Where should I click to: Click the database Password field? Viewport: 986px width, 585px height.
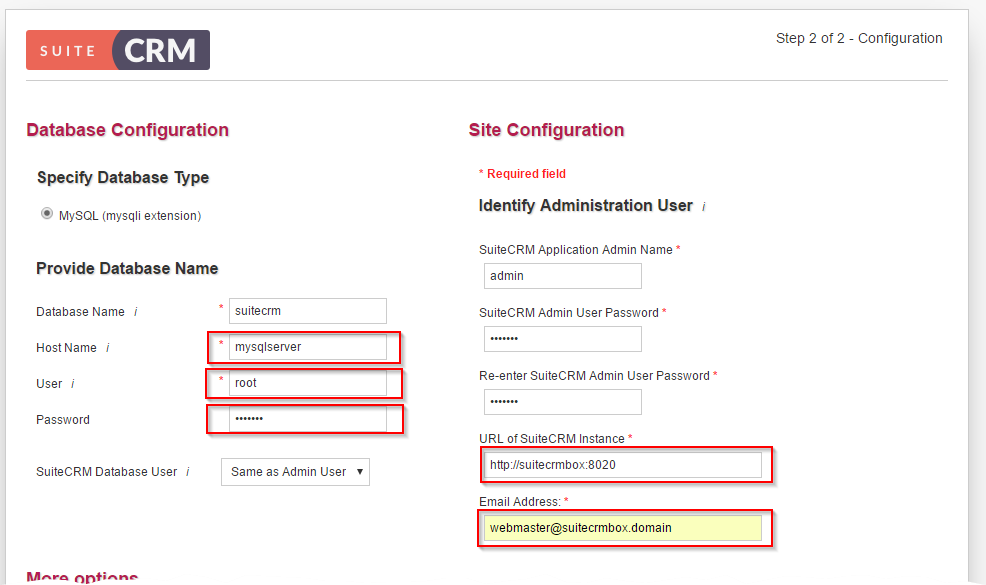click(307, 419)
